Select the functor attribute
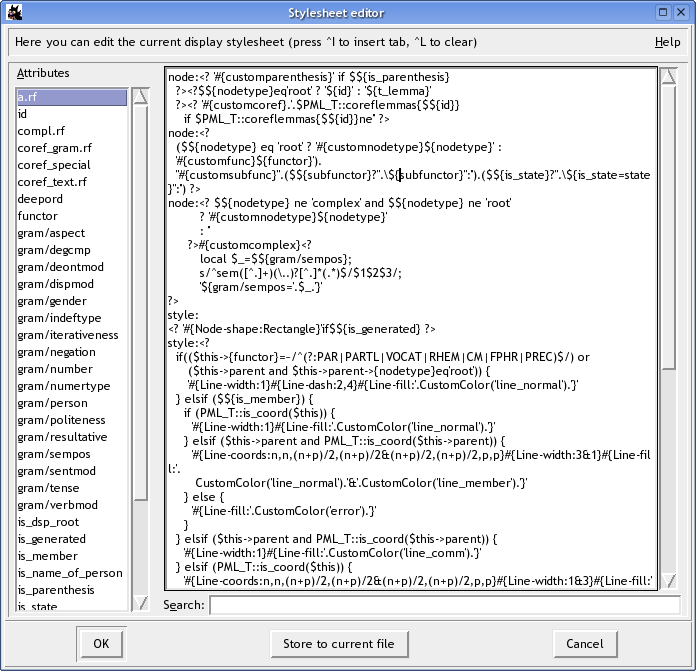Viewport: 696px width, 671px height. [72, 216]
